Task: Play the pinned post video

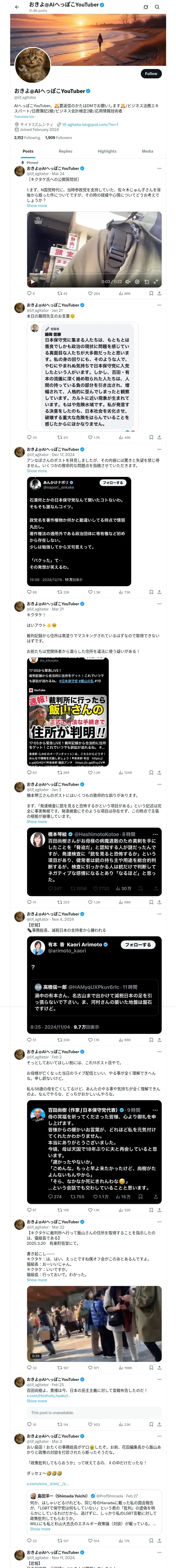Action: (x=32, y=282)
